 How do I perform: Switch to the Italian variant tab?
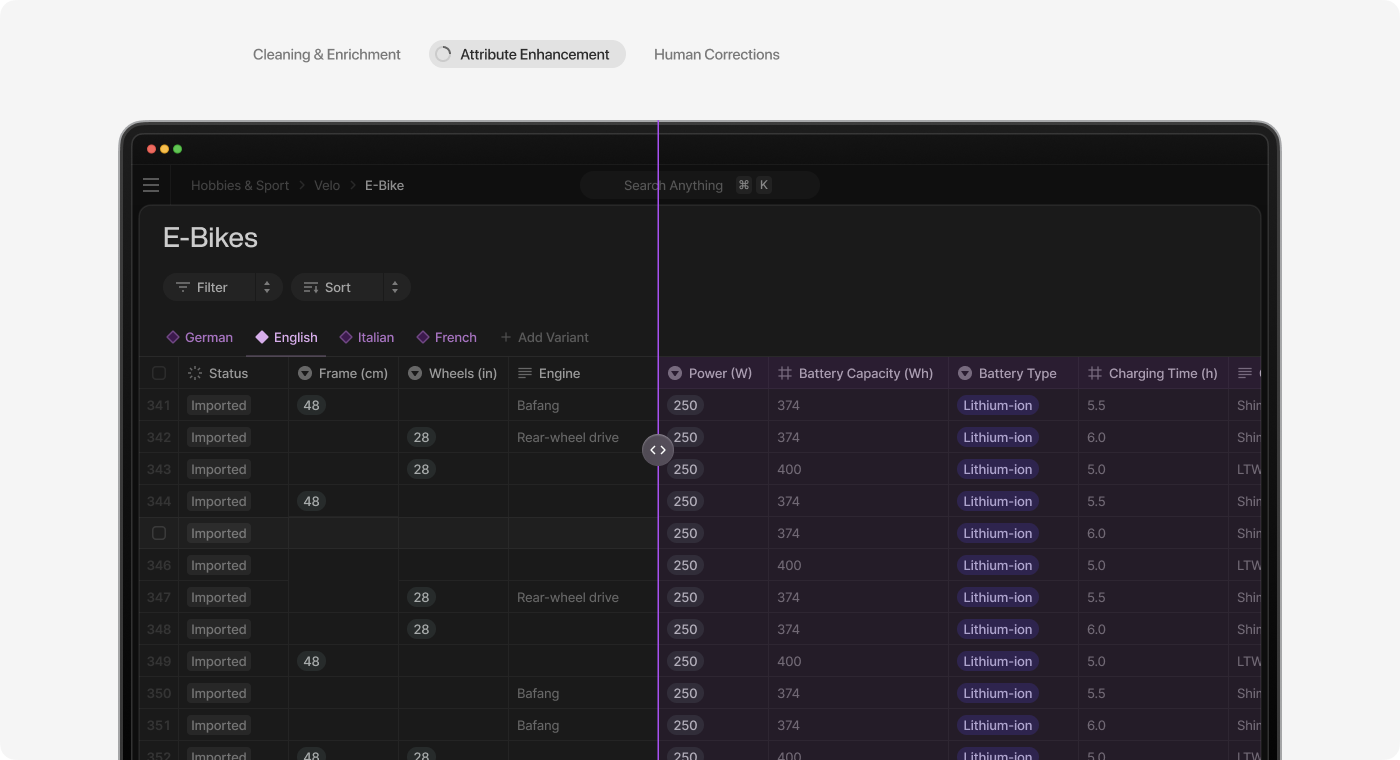point(367,337)
